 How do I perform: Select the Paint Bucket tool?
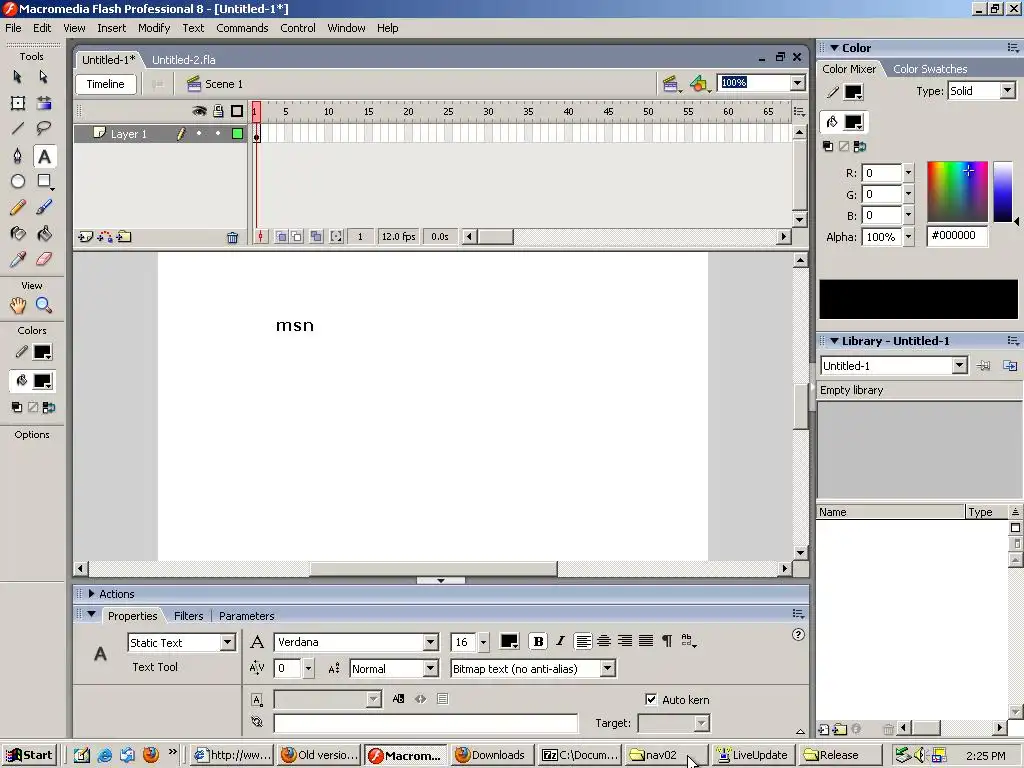[44, 233]
